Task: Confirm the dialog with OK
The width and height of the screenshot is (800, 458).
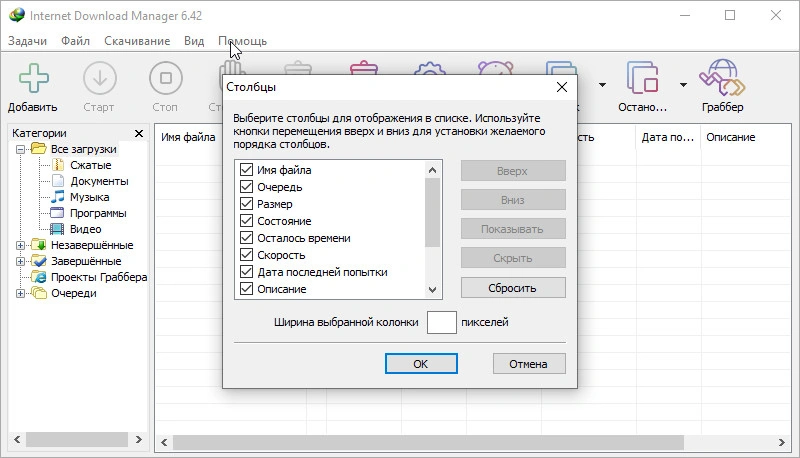Action: pos(421,364)
